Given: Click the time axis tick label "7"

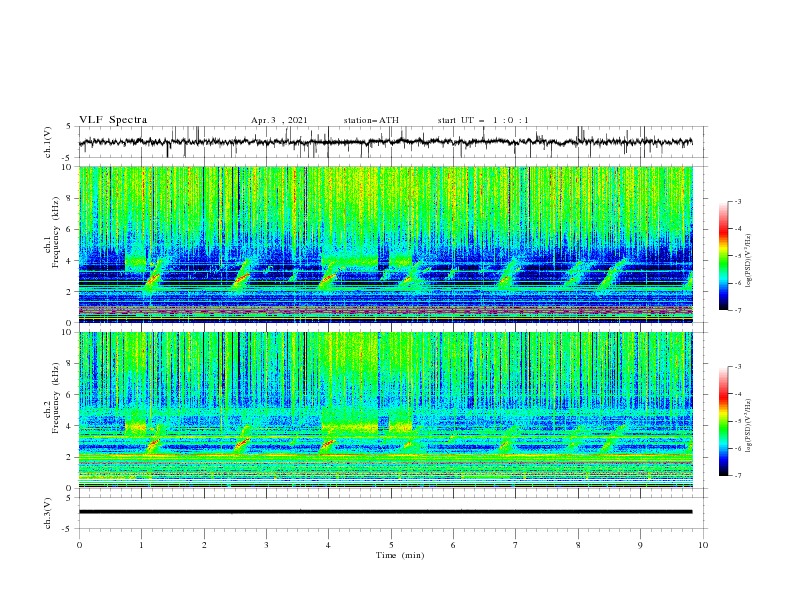Looking at the screenshot, I should click(516, 545).
